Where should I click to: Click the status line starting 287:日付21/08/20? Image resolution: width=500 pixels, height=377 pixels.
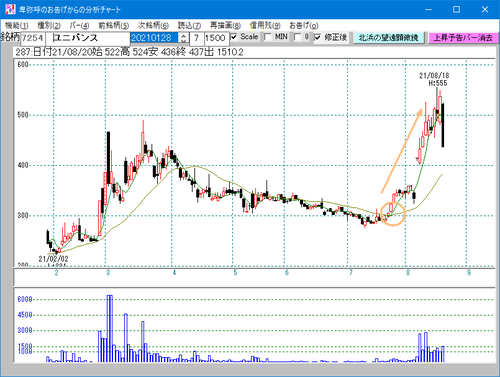129,52
